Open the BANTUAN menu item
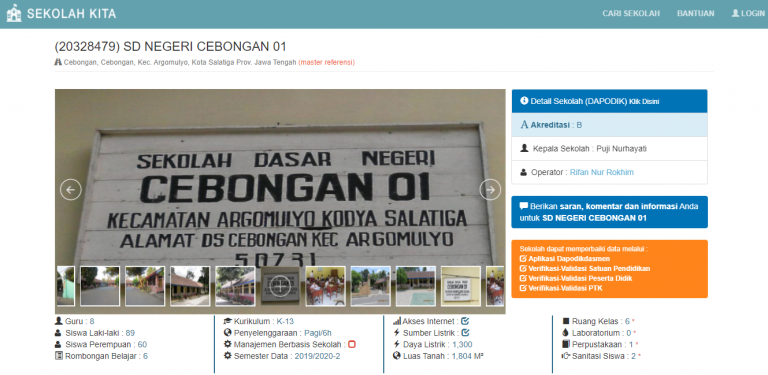 [696, 14]
